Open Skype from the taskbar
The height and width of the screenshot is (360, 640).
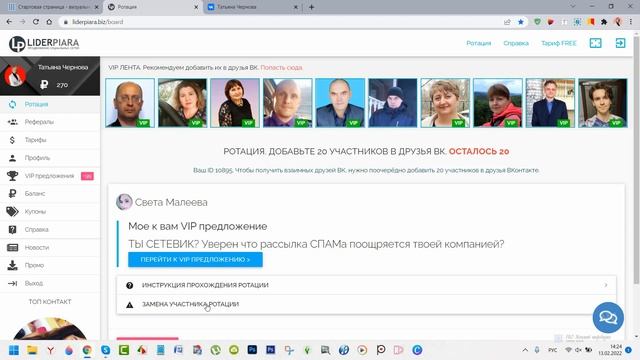(105, 350)
